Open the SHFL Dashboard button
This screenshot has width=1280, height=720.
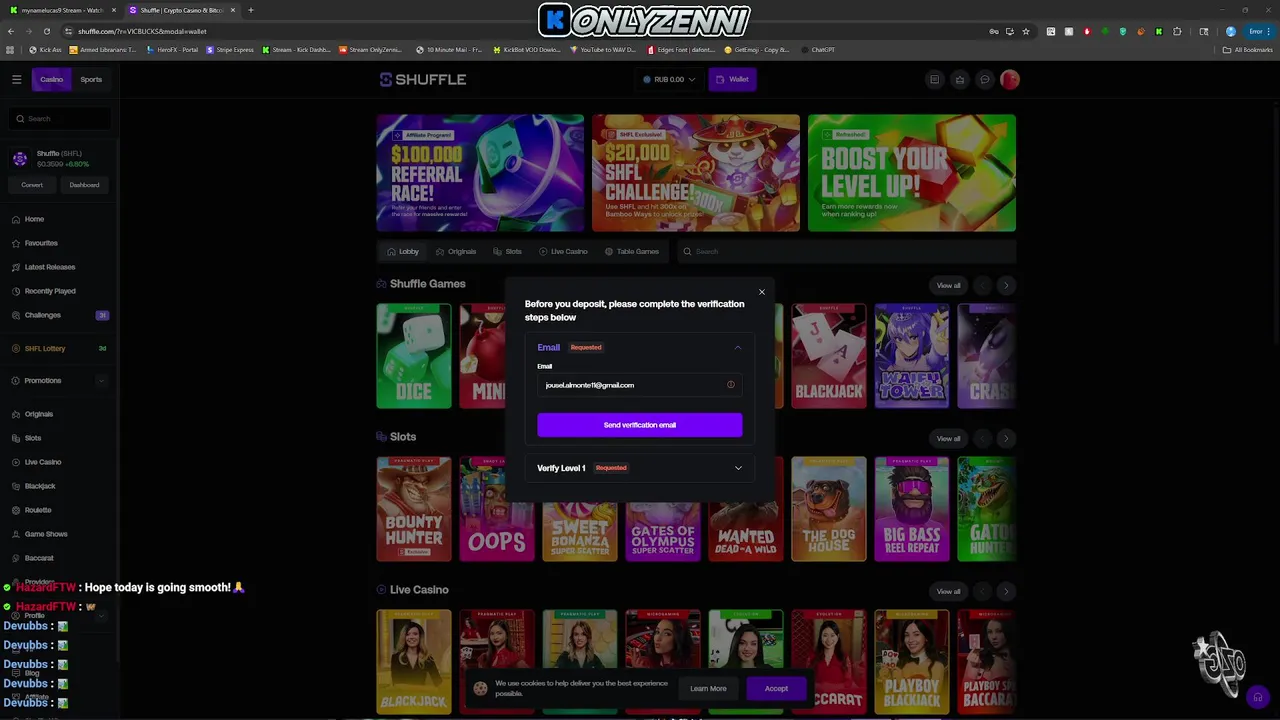point(84,185)
